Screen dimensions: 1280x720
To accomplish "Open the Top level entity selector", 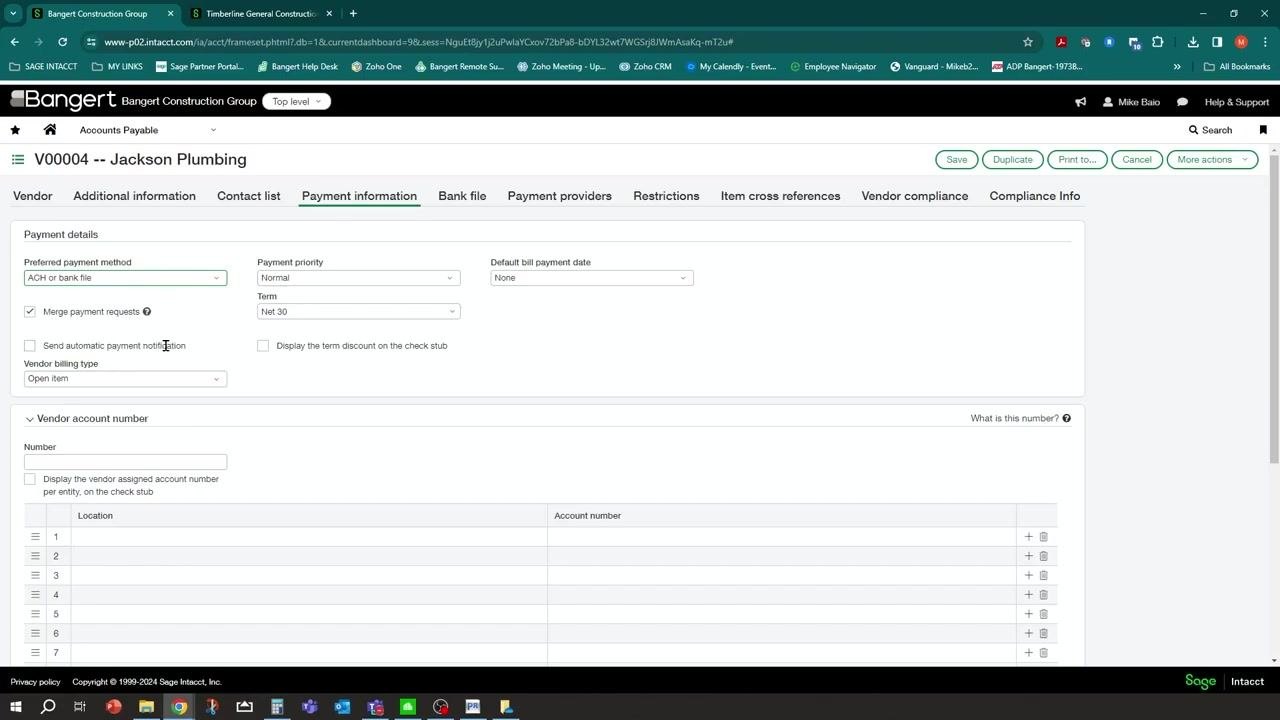I will pyautogui.click(x=296, y=102).
